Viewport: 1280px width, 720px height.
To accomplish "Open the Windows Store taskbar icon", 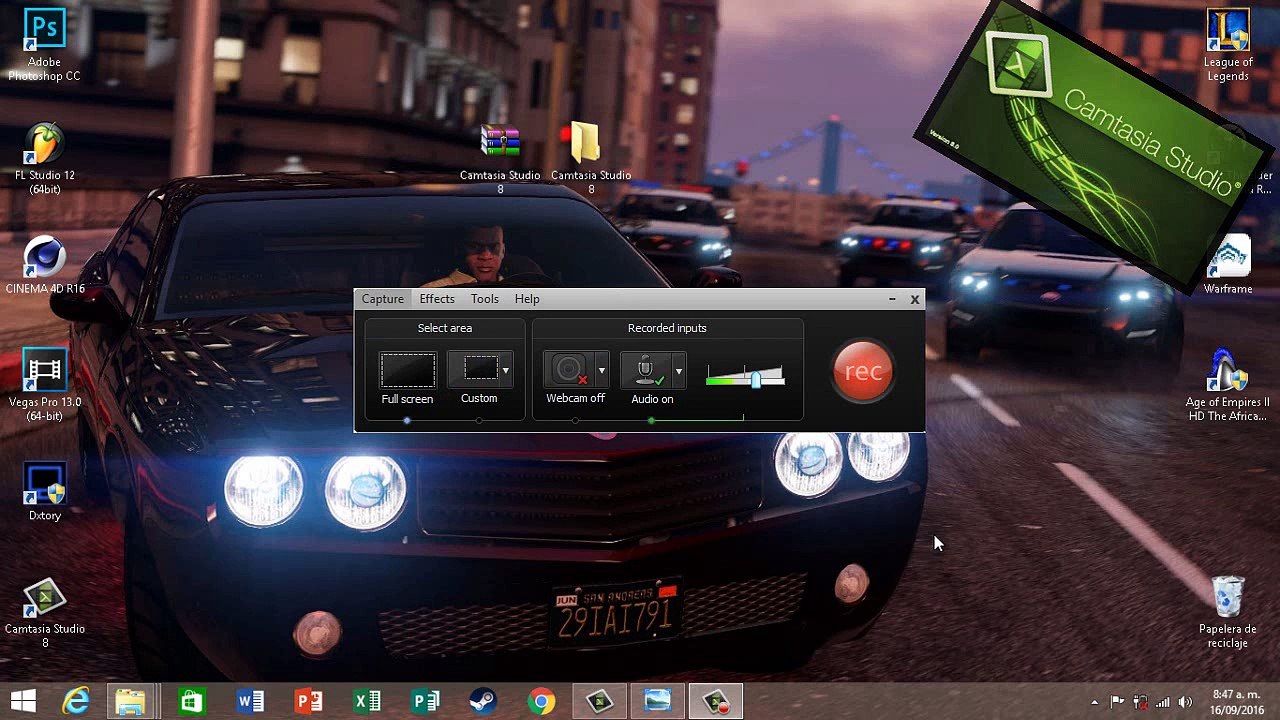I will point(191,701).
